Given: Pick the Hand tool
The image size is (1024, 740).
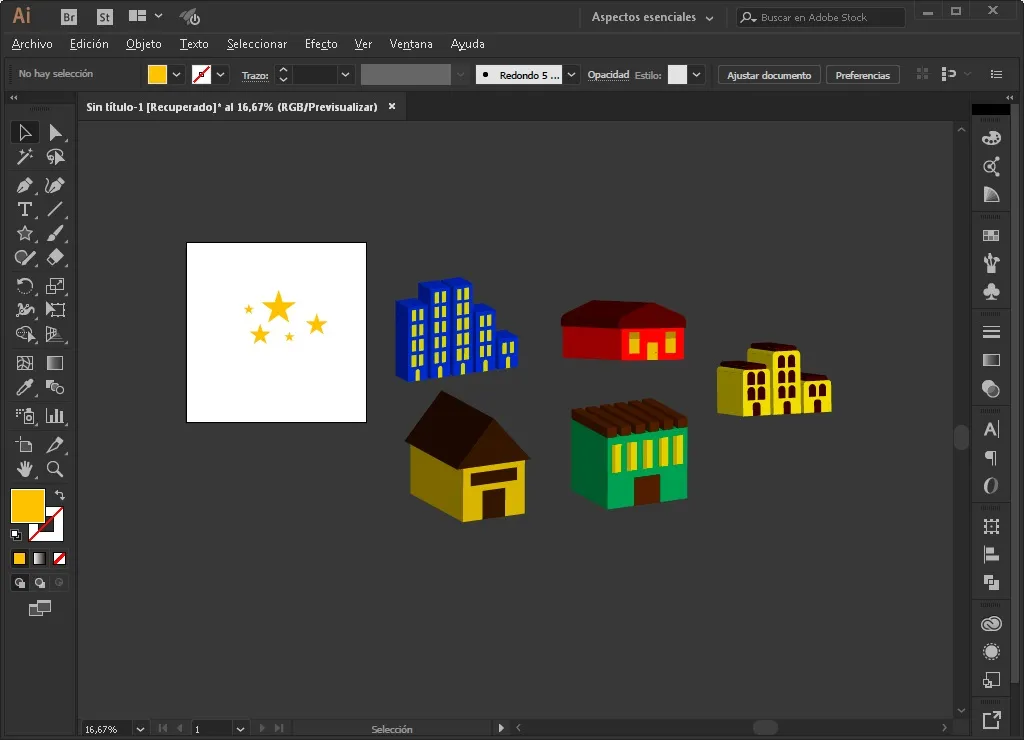Looking at the screenshot, I should pos(25,469).
